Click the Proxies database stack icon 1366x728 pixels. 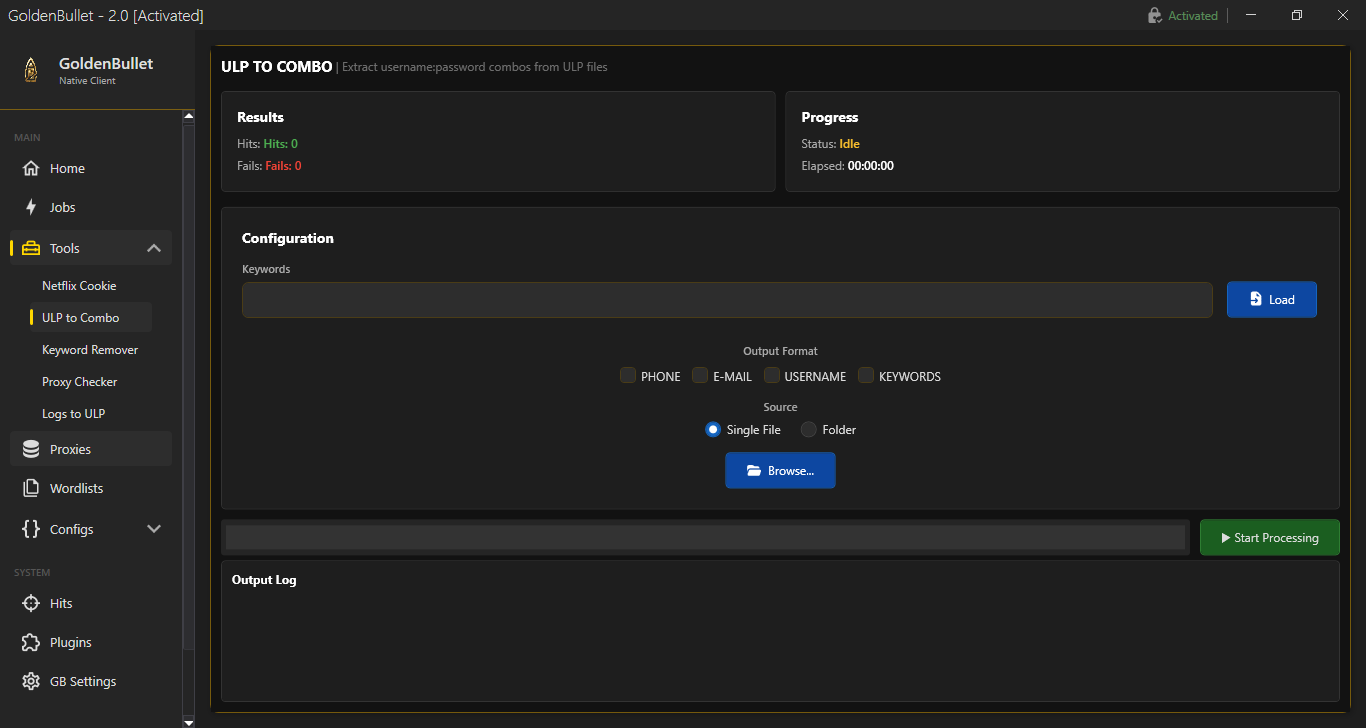pyautogui.click(x=31, y=449)
